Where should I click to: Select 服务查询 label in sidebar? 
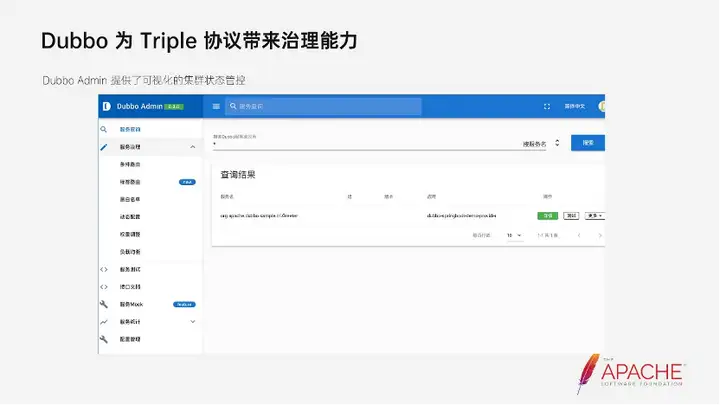[x=130, y=129]
